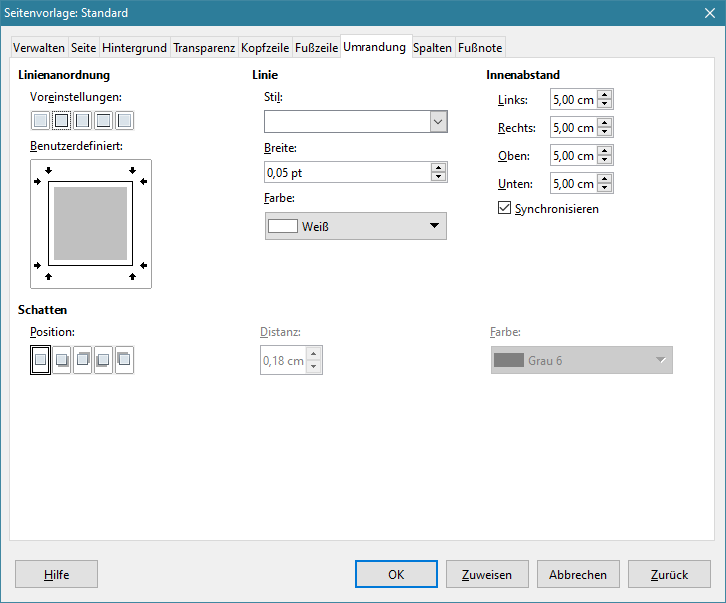Switch to the Verwalten tab

point(39,48)
